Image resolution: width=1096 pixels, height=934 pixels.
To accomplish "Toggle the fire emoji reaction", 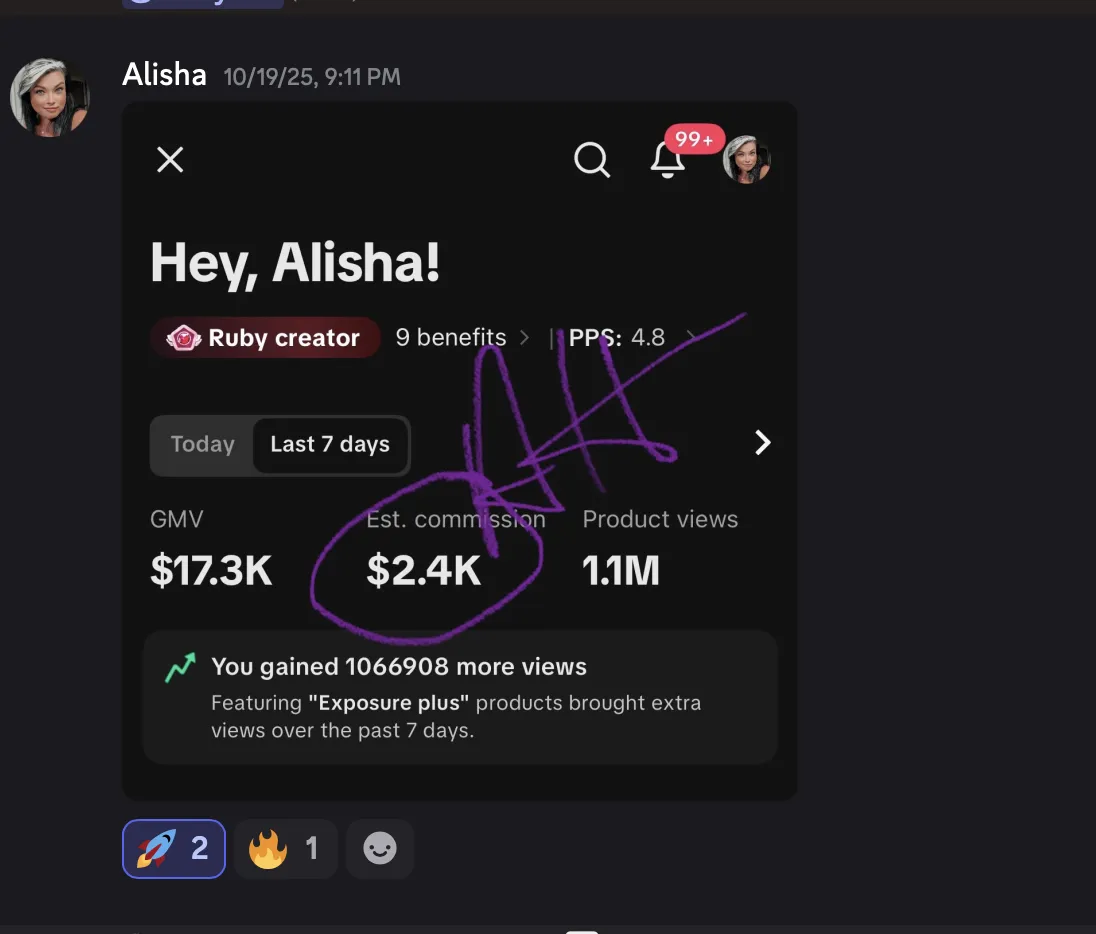I will tap(286, 849).
